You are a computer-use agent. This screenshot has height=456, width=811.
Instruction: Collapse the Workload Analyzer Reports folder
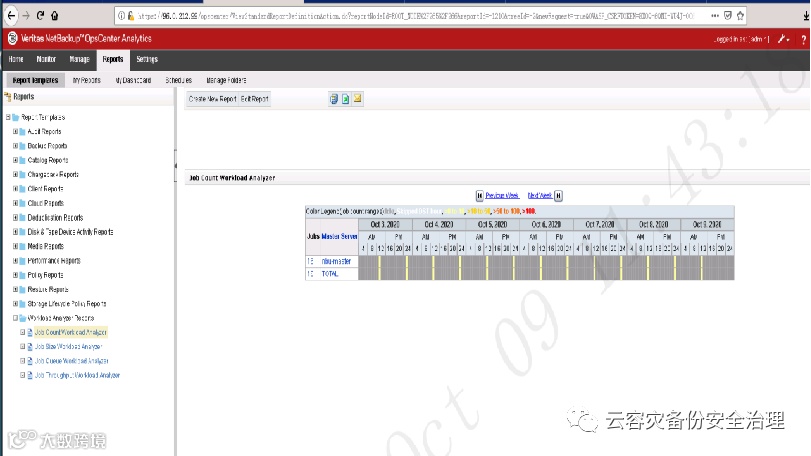click(16, 318)
